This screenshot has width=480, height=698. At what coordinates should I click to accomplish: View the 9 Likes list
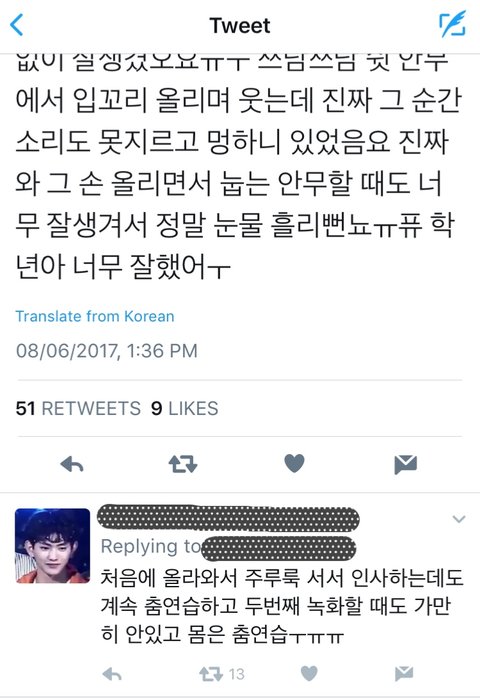184,408
